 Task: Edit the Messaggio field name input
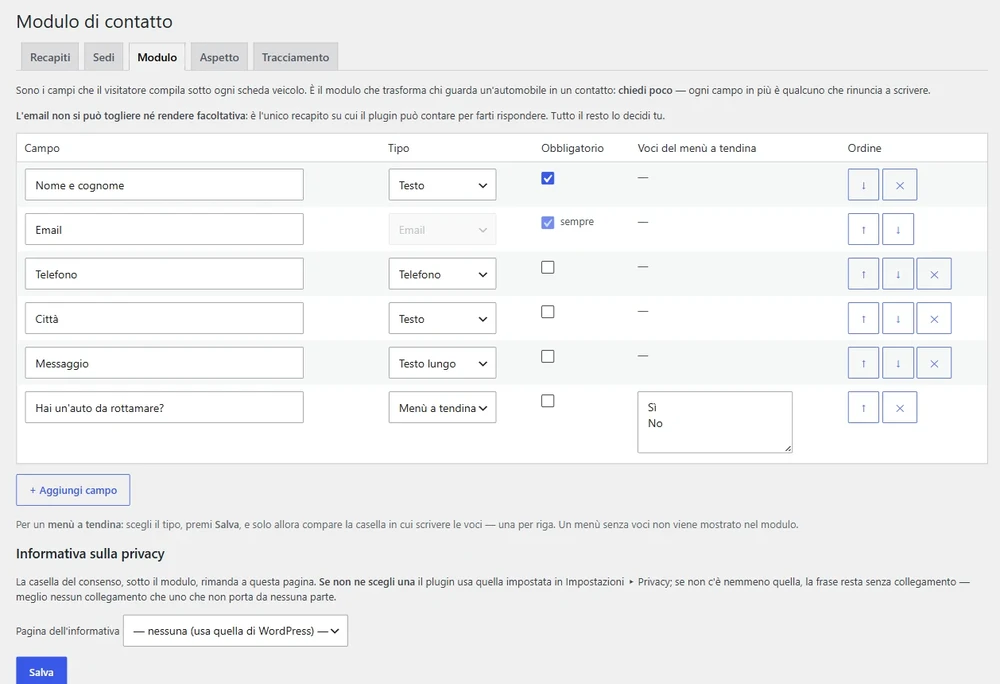[x=165, y=363]
